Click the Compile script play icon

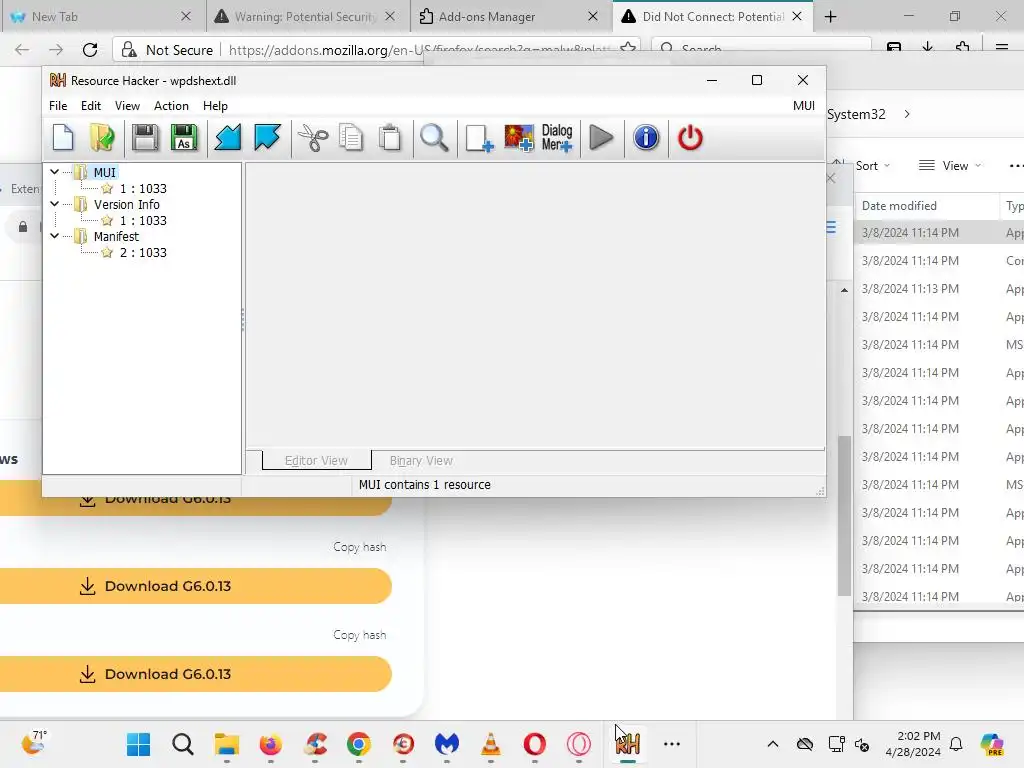(601, 138)
